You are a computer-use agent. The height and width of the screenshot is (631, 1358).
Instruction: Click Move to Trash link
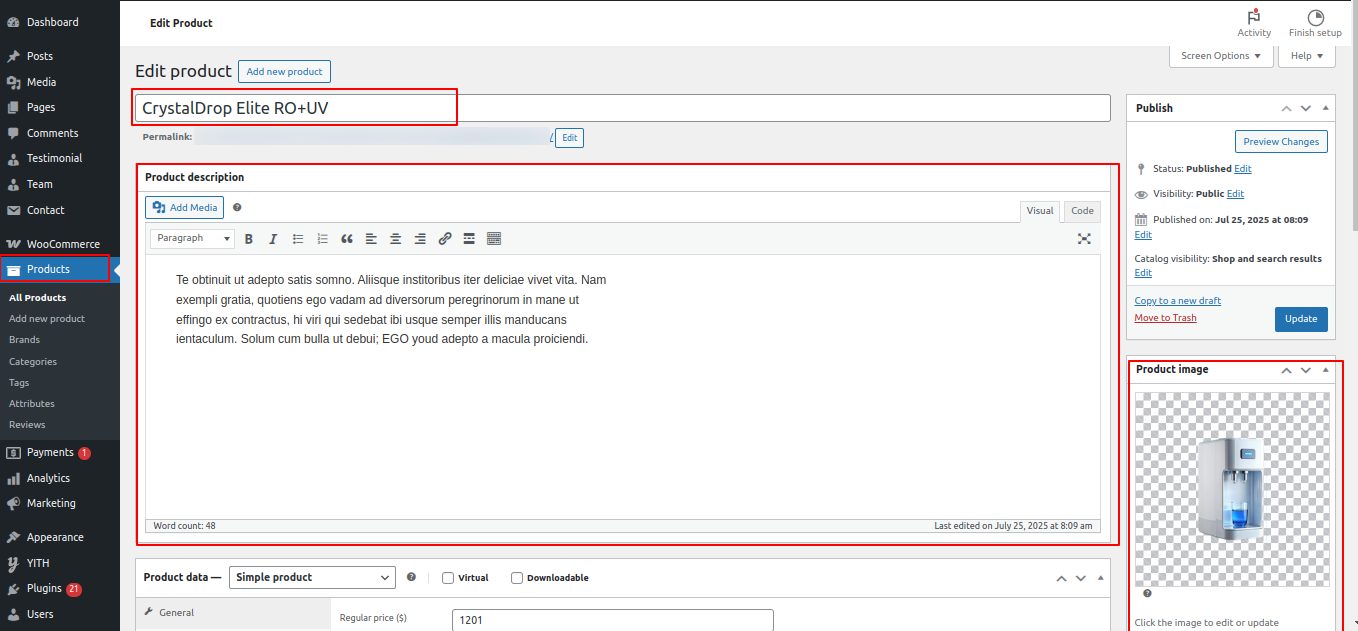[1165, 318]
